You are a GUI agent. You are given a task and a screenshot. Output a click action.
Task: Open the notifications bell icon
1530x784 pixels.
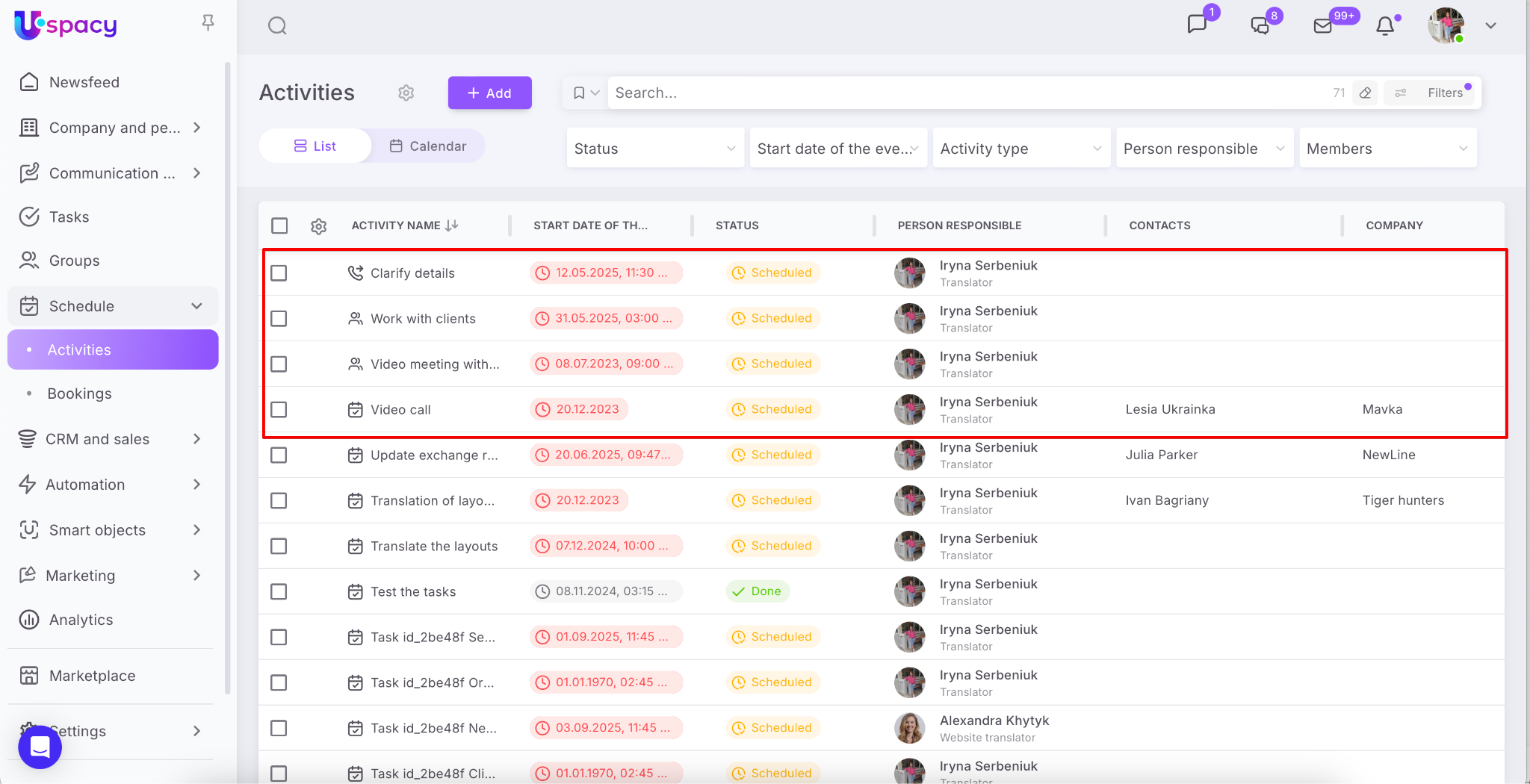[1385, 26]
